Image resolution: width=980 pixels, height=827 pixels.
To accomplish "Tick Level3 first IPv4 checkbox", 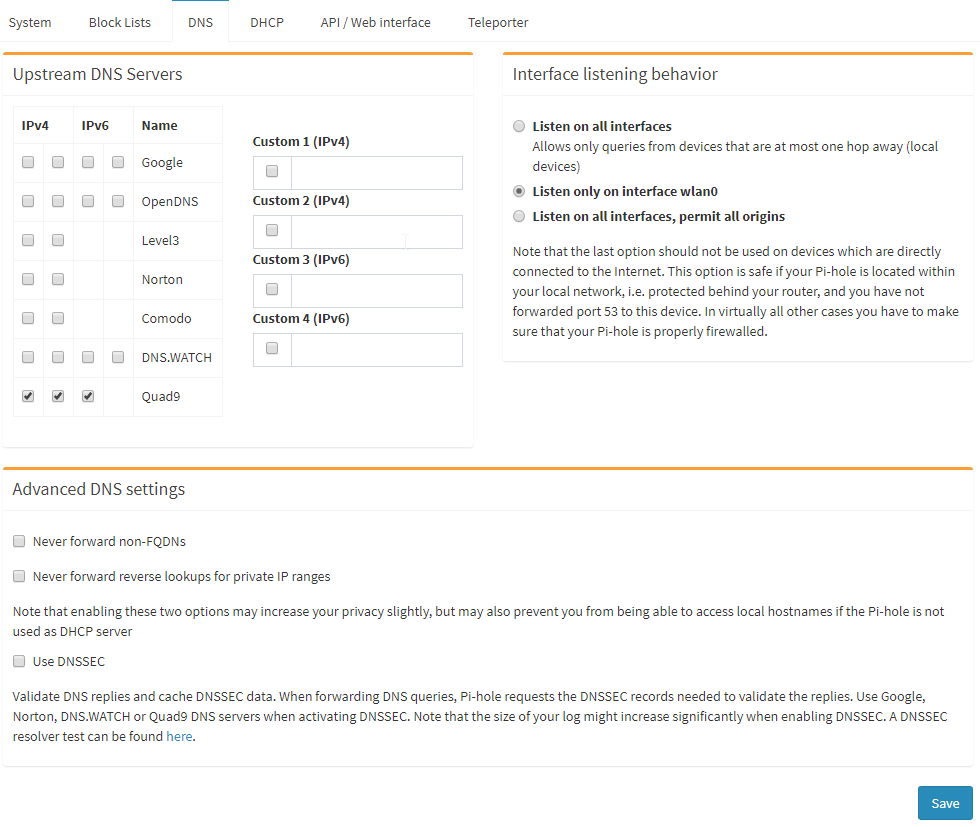I will [28, 240].
